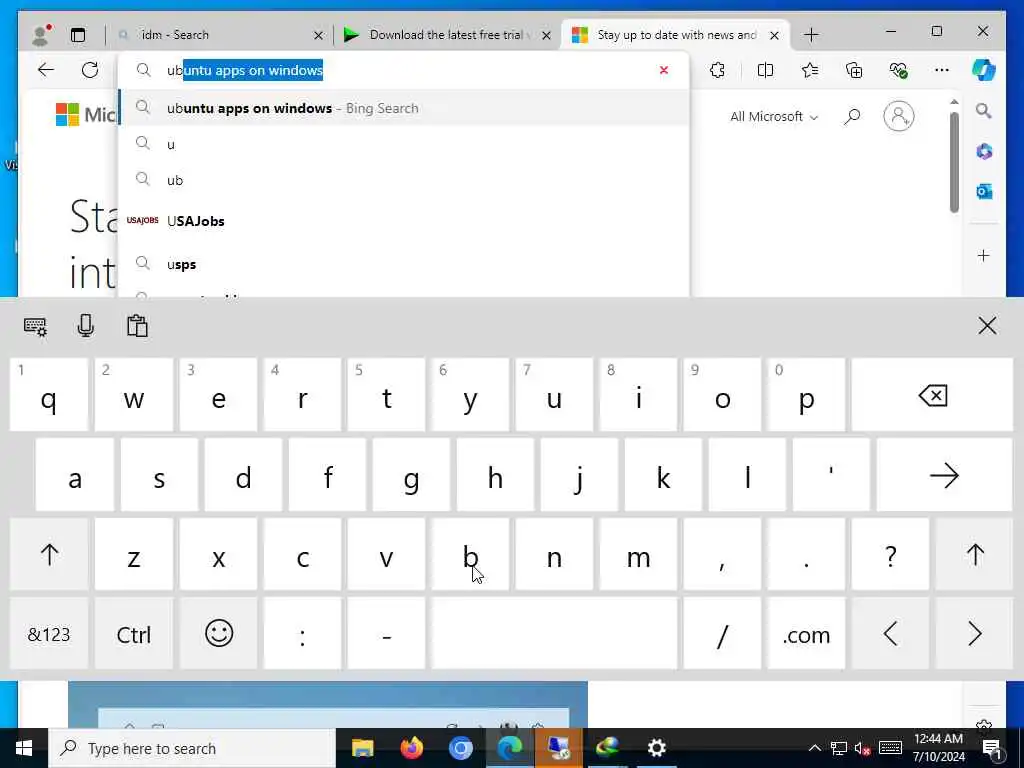Screen dimensions: 1024x768
Task: Open a new tab with plus button
Action: click(811, 35)
